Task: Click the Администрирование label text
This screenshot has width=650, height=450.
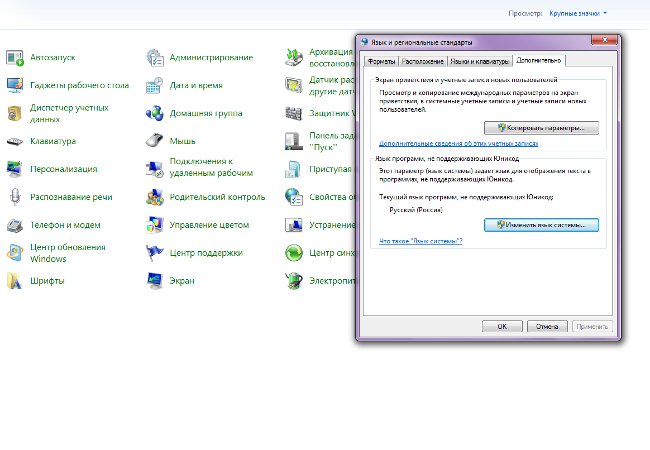Action: 211,58
